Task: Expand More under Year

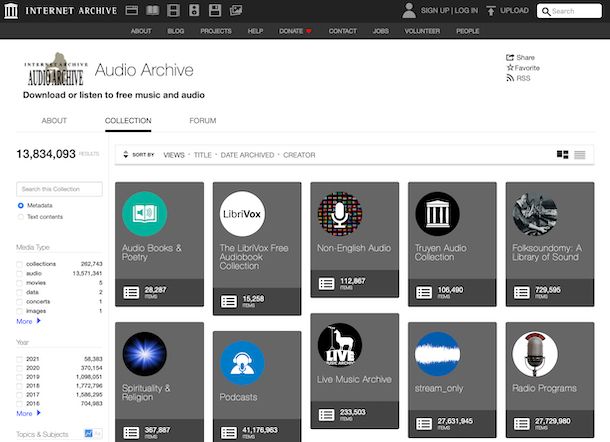Action: (28, 413)
